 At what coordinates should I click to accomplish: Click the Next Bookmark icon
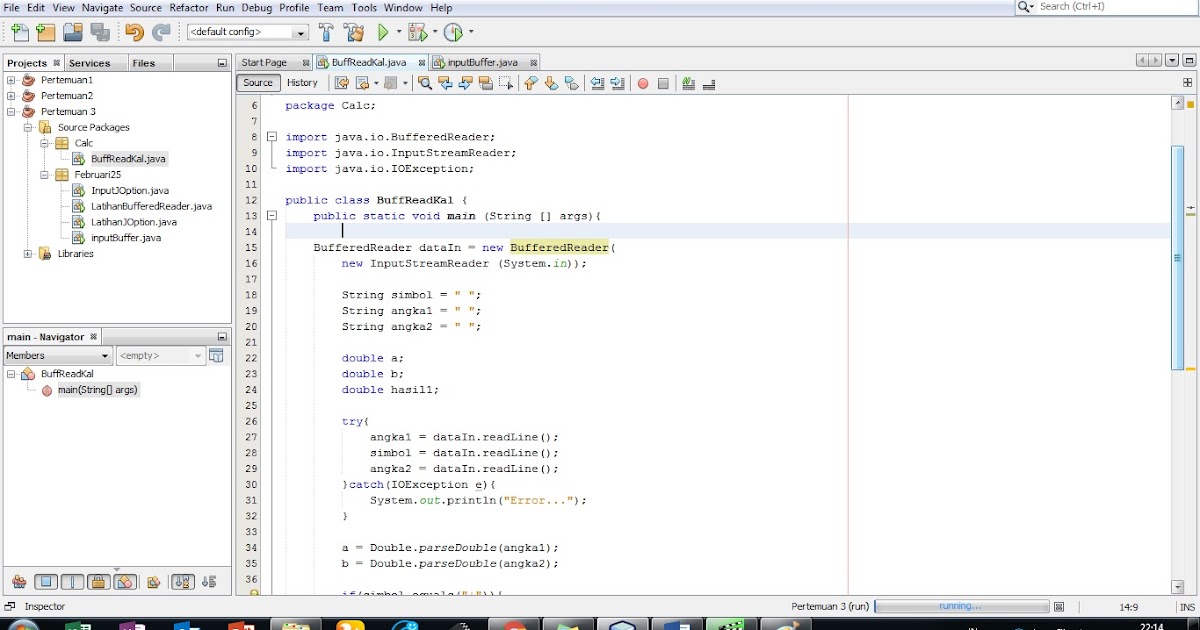tap(549, 83)
